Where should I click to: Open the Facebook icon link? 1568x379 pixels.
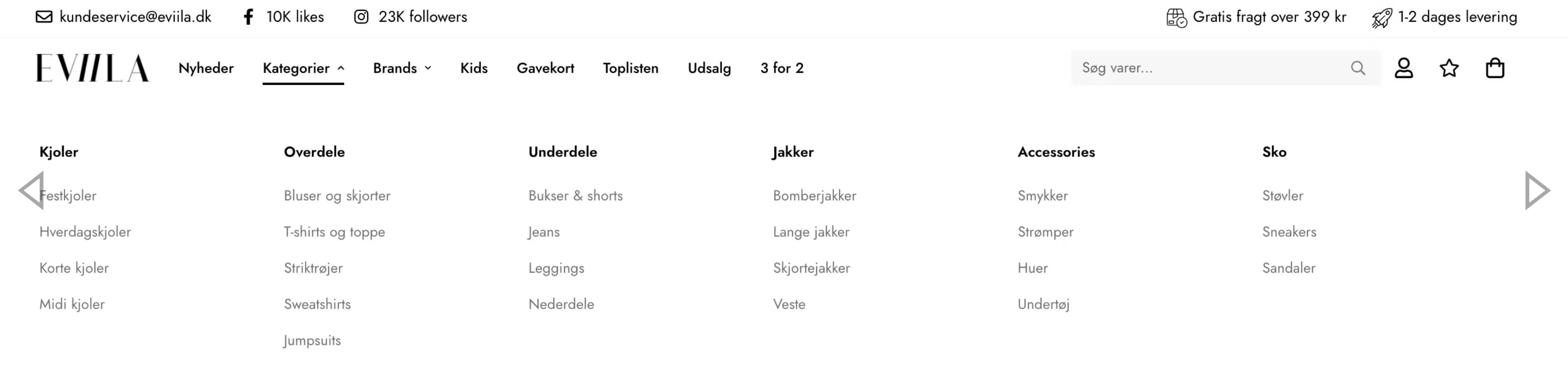248,17
